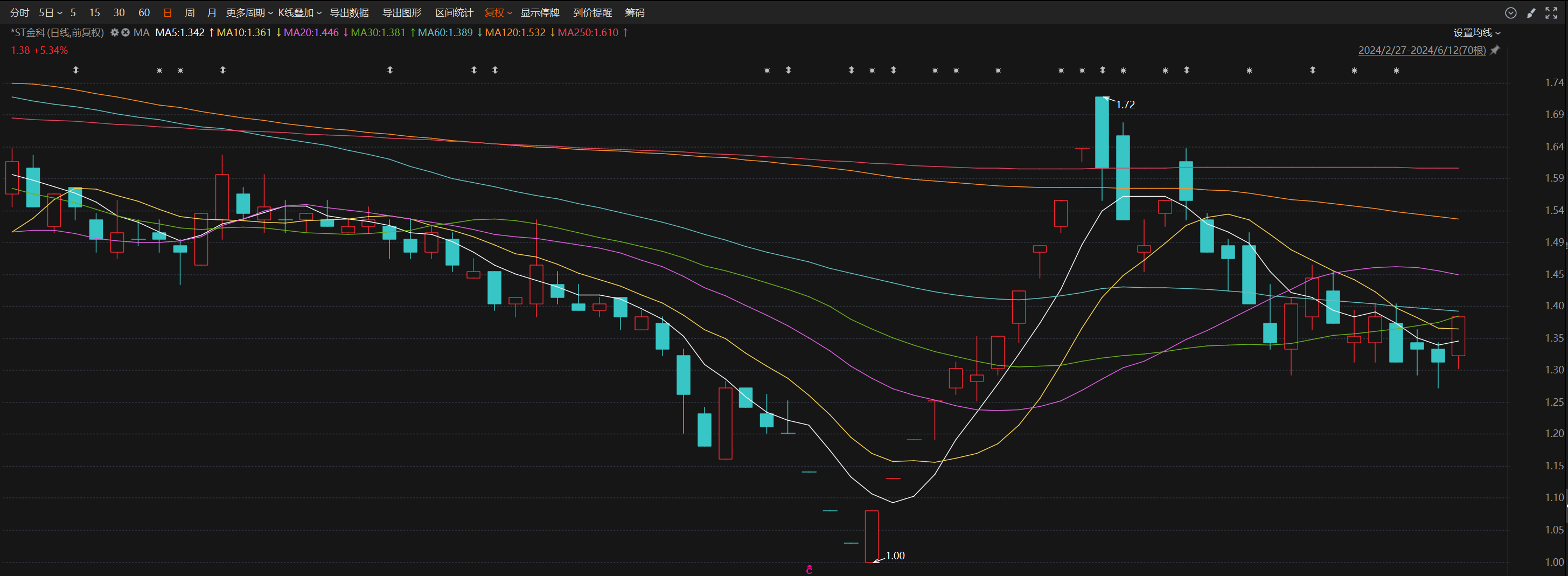Toggle the 筹码 chip distribution panel
This screenshot has height=576, width=1568.
pos(635,13)
